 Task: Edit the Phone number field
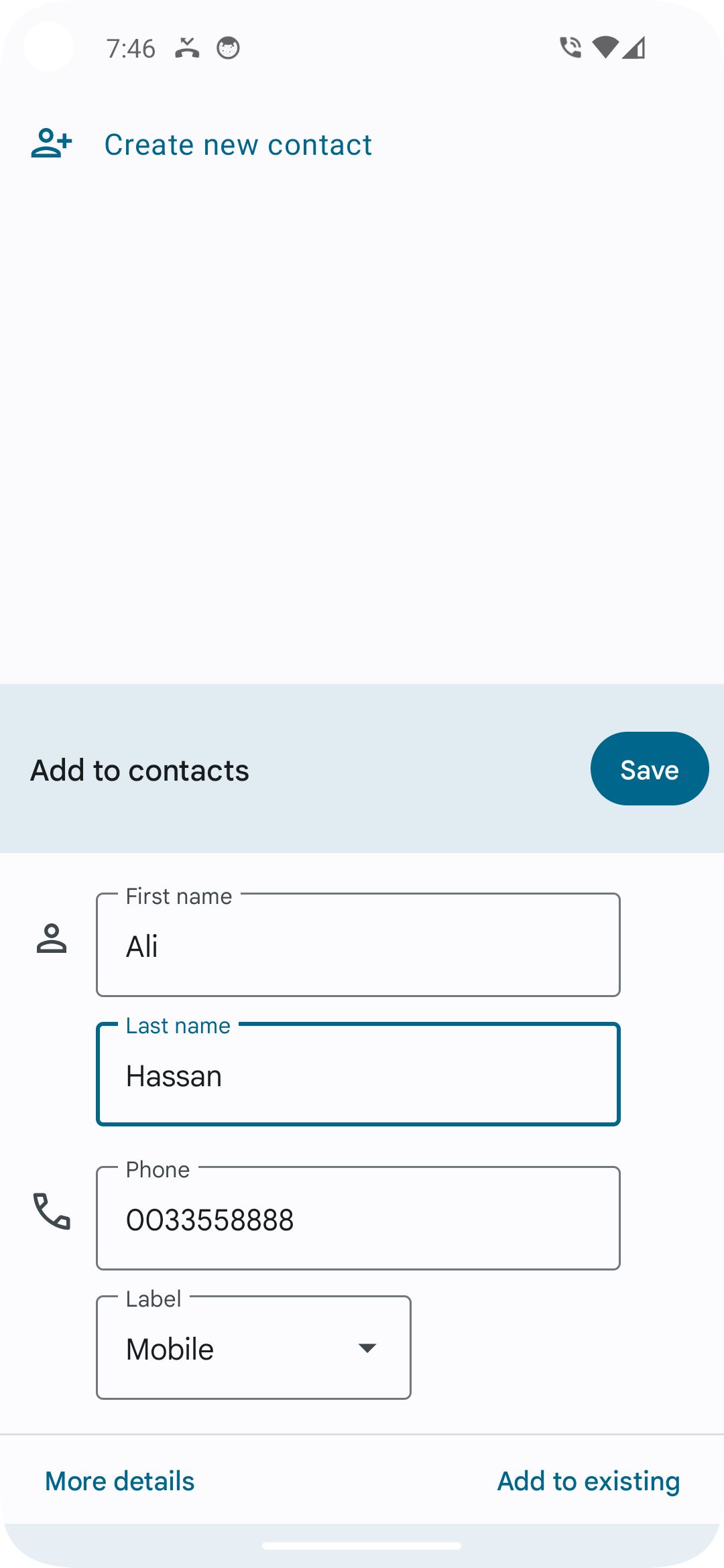coord(358,1219)
